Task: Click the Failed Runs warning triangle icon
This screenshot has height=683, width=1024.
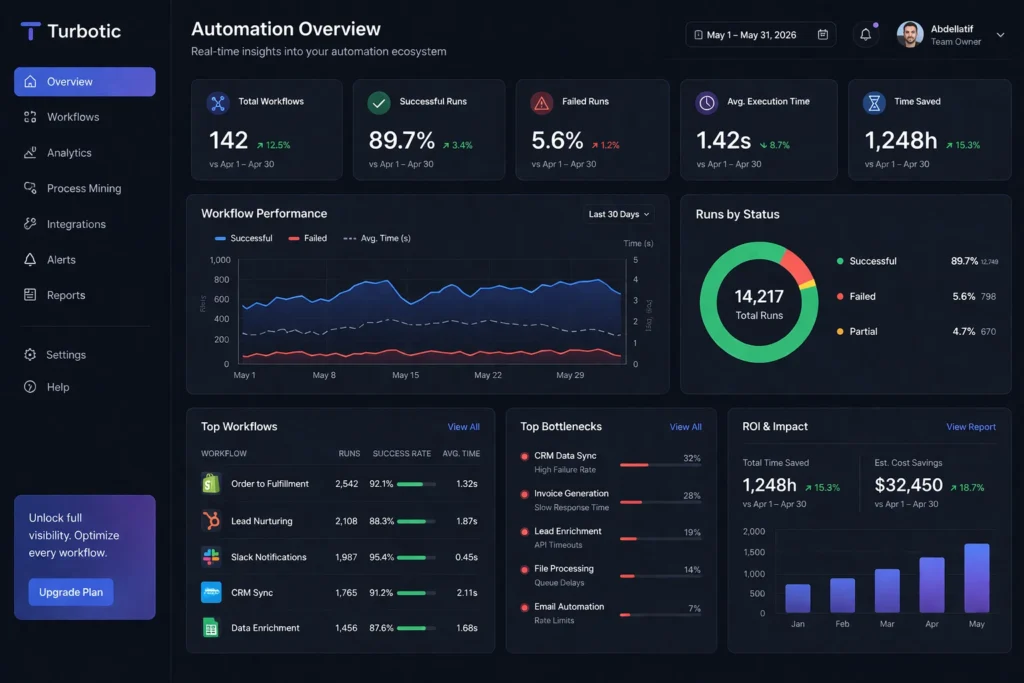Action: point(541,102)
